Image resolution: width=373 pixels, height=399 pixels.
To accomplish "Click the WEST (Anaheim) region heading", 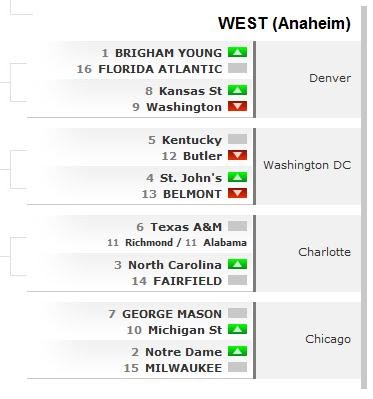I will click(284, 23).
